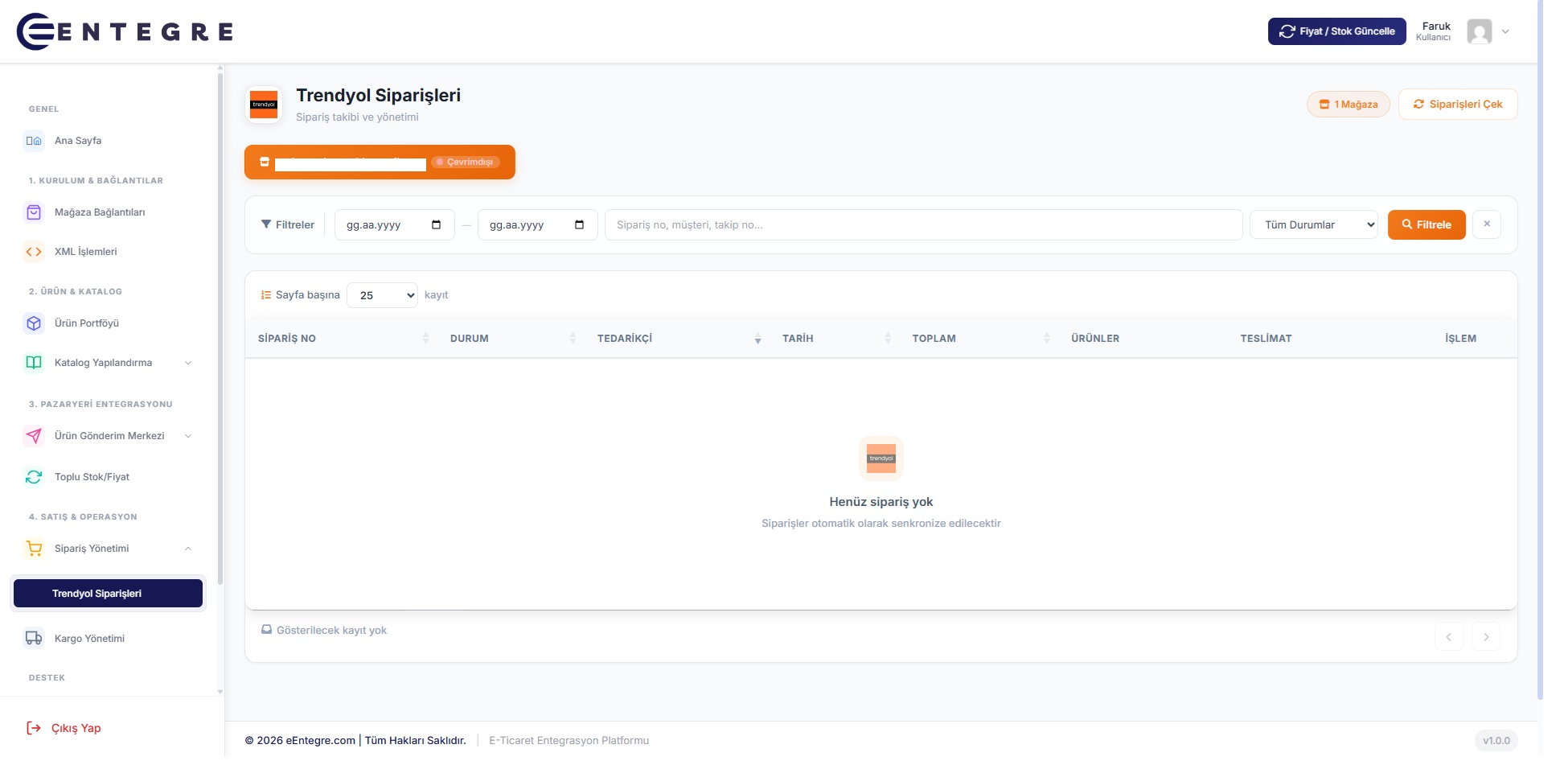Image resolution: width=1568 pixels, height=765 pixels.
Task: Sort by TARİH column arrows
Action: click(888, 339)
